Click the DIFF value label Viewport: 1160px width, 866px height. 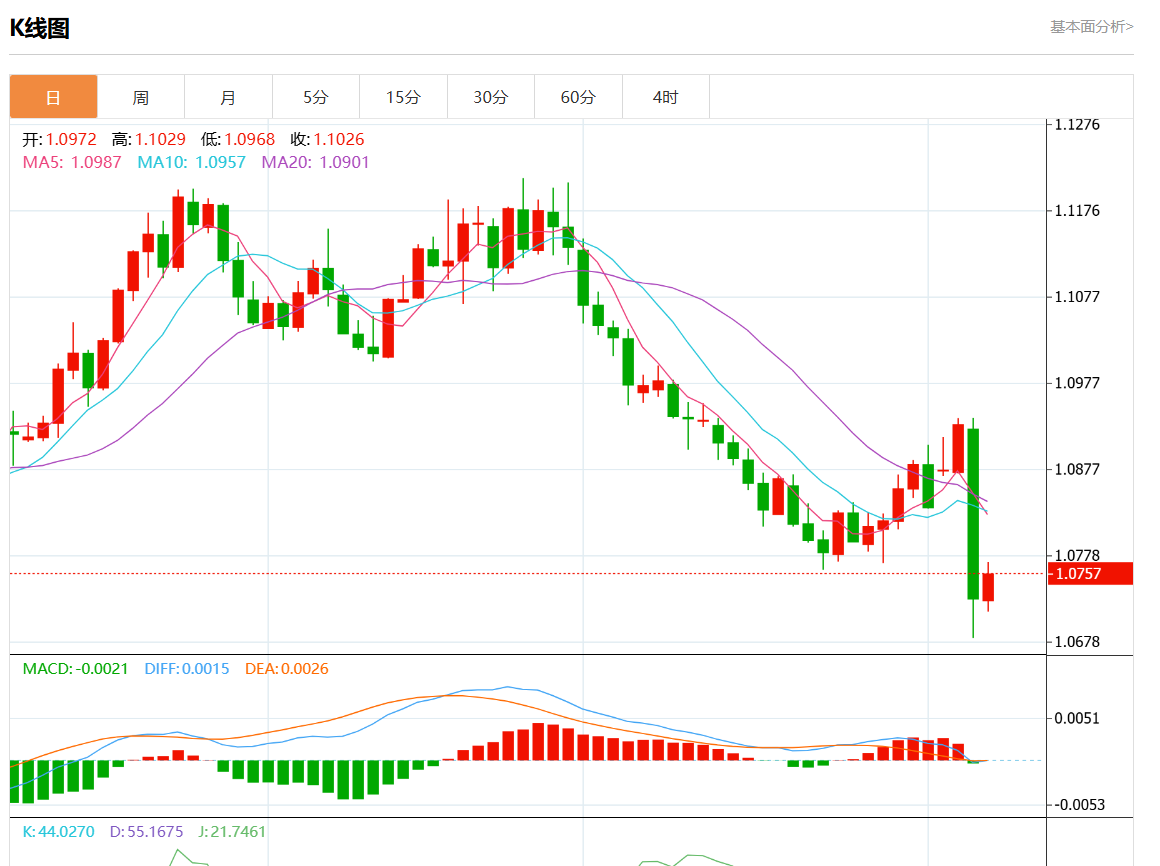[187, 668]
